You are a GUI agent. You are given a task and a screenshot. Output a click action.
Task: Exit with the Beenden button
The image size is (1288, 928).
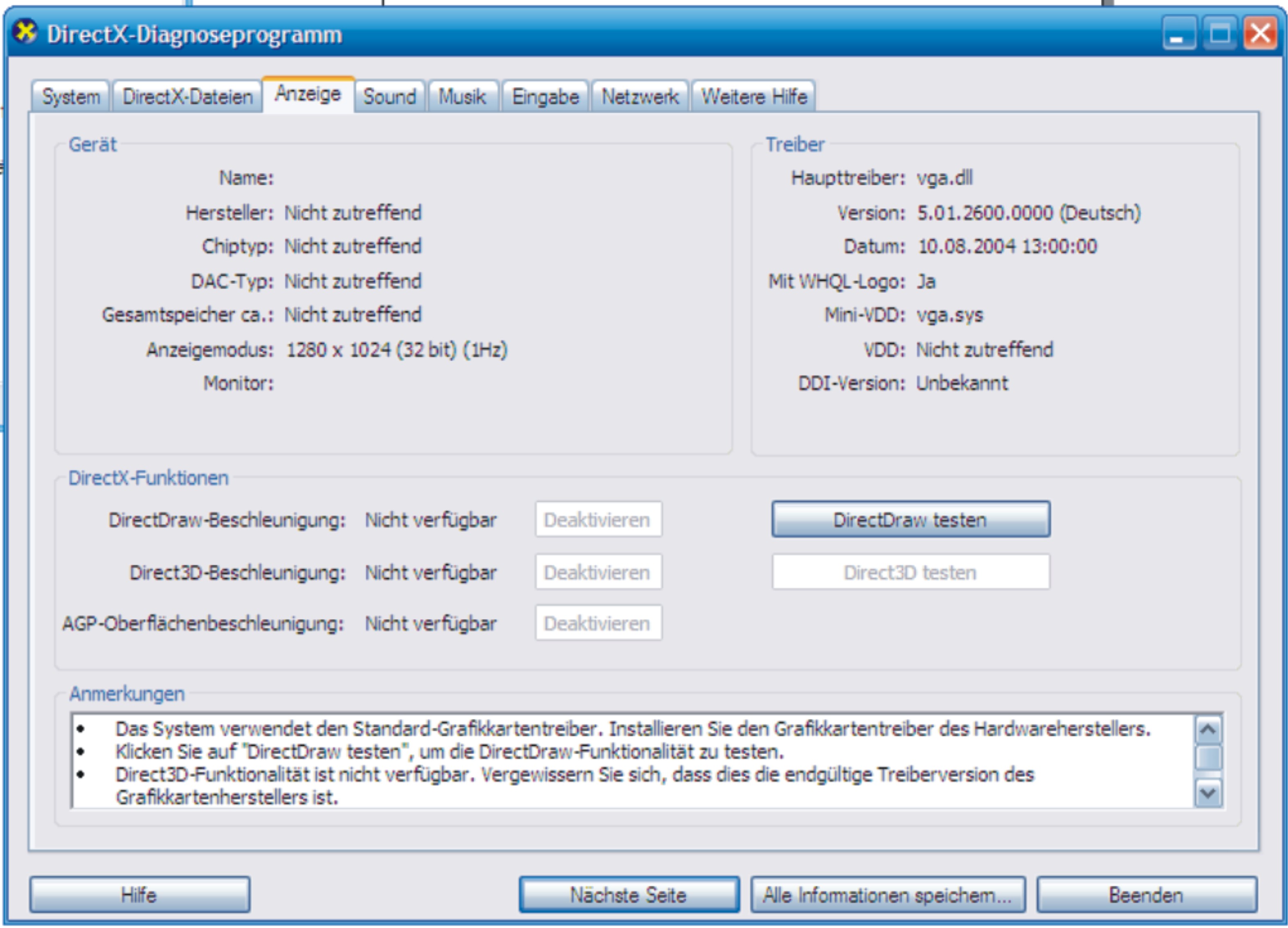(x=1146, y=895)
